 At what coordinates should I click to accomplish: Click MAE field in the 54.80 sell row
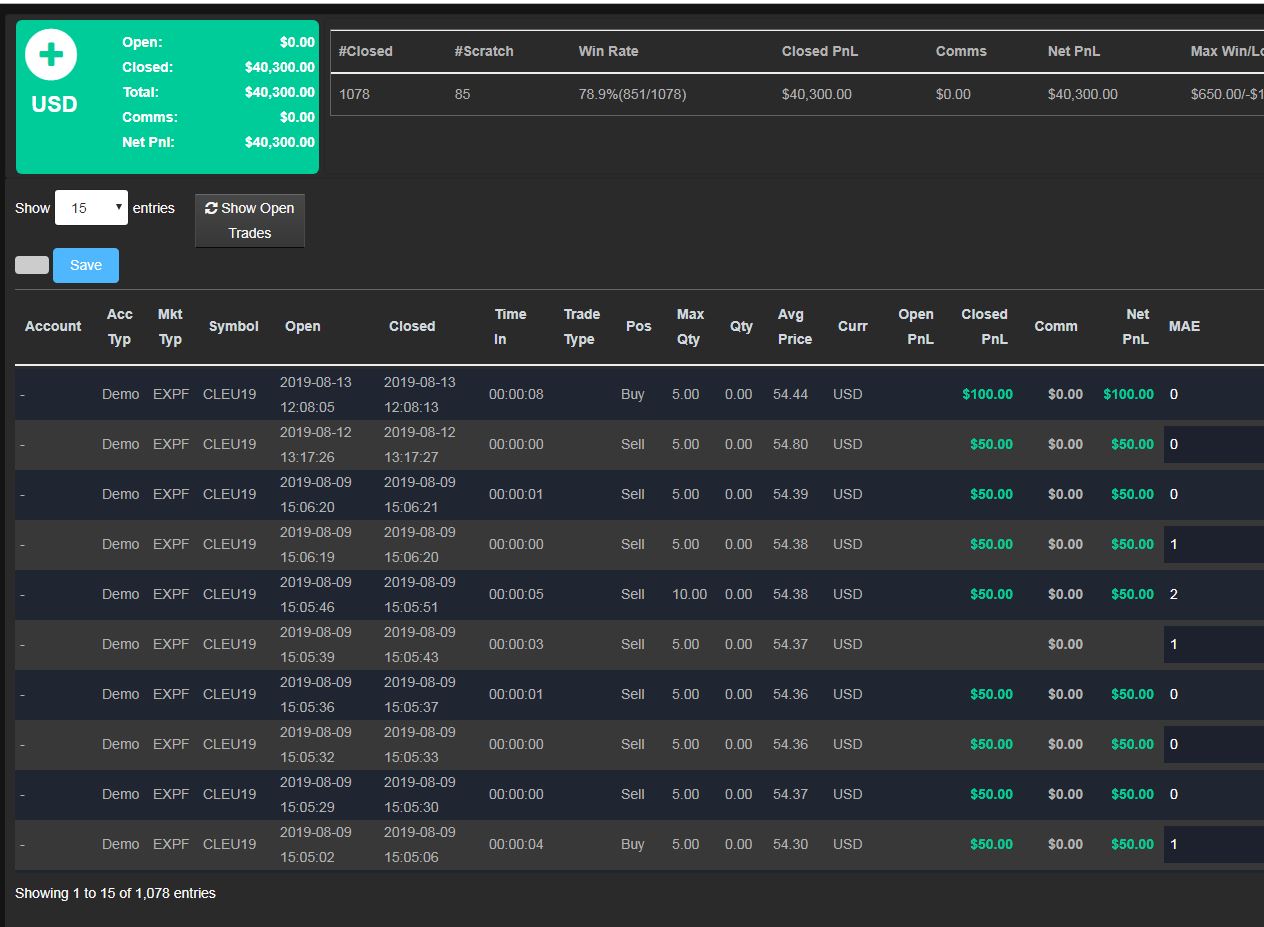pyautogui.click(x=1214, y=444)
